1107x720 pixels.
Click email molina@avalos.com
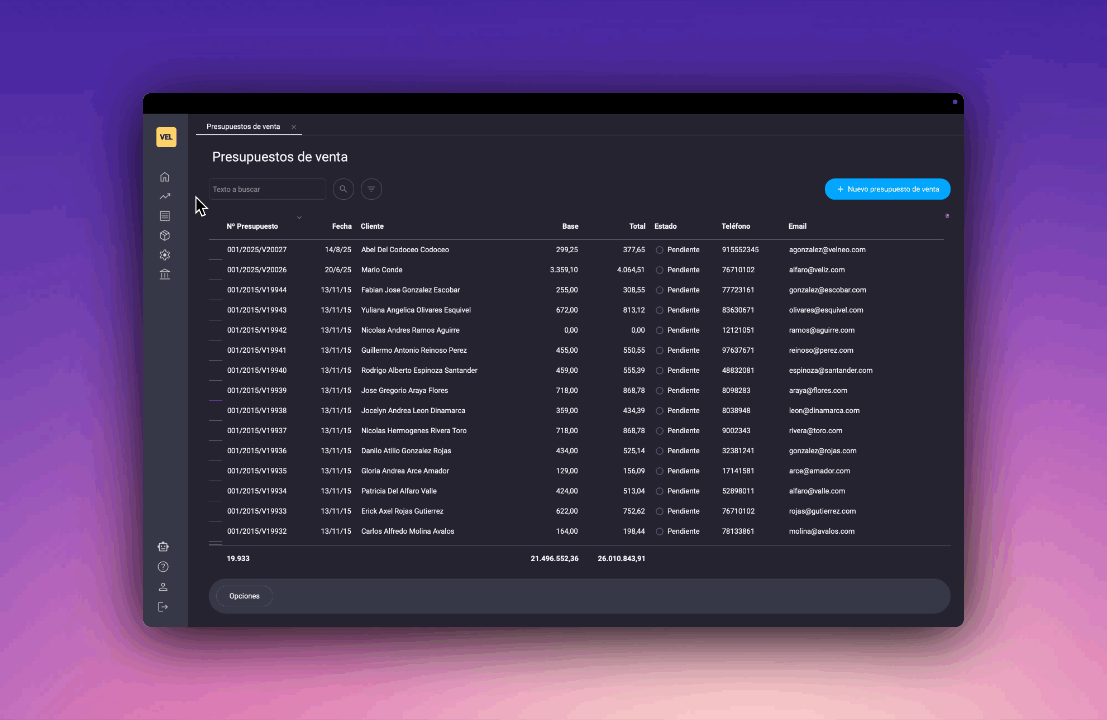822,532
